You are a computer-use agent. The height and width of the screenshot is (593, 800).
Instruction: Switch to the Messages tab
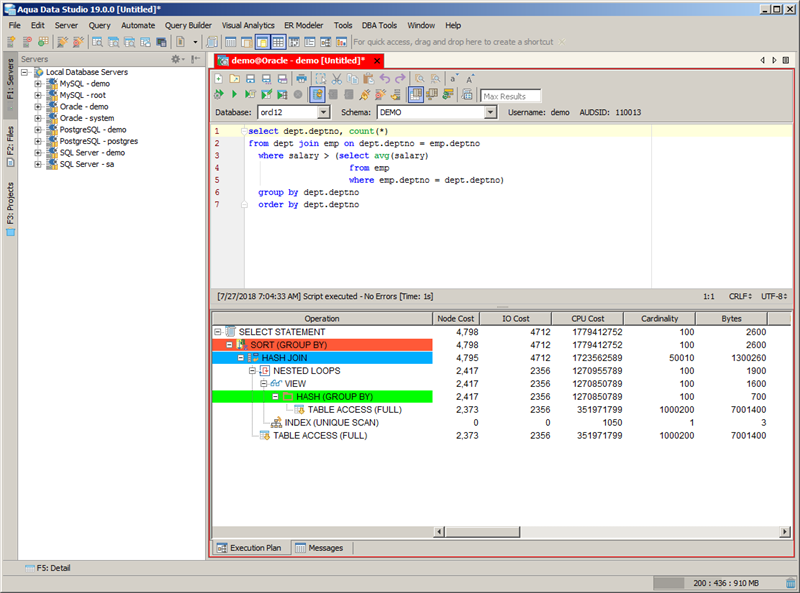pos(319,548)
